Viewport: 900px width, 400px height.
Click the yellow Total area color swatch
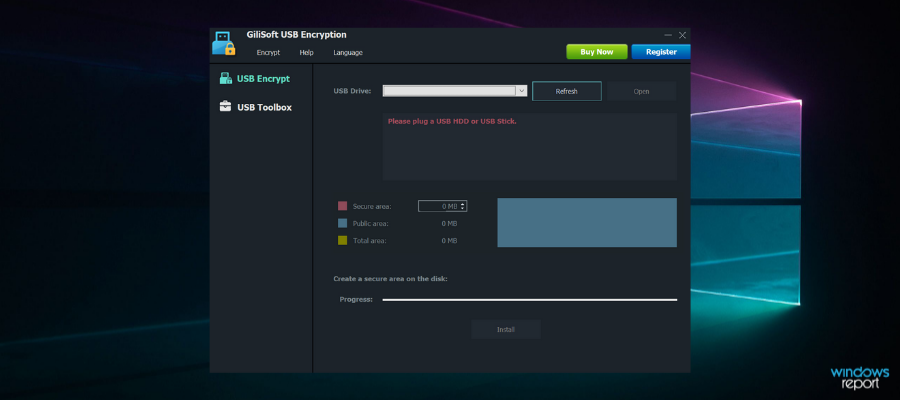(343, 240)
